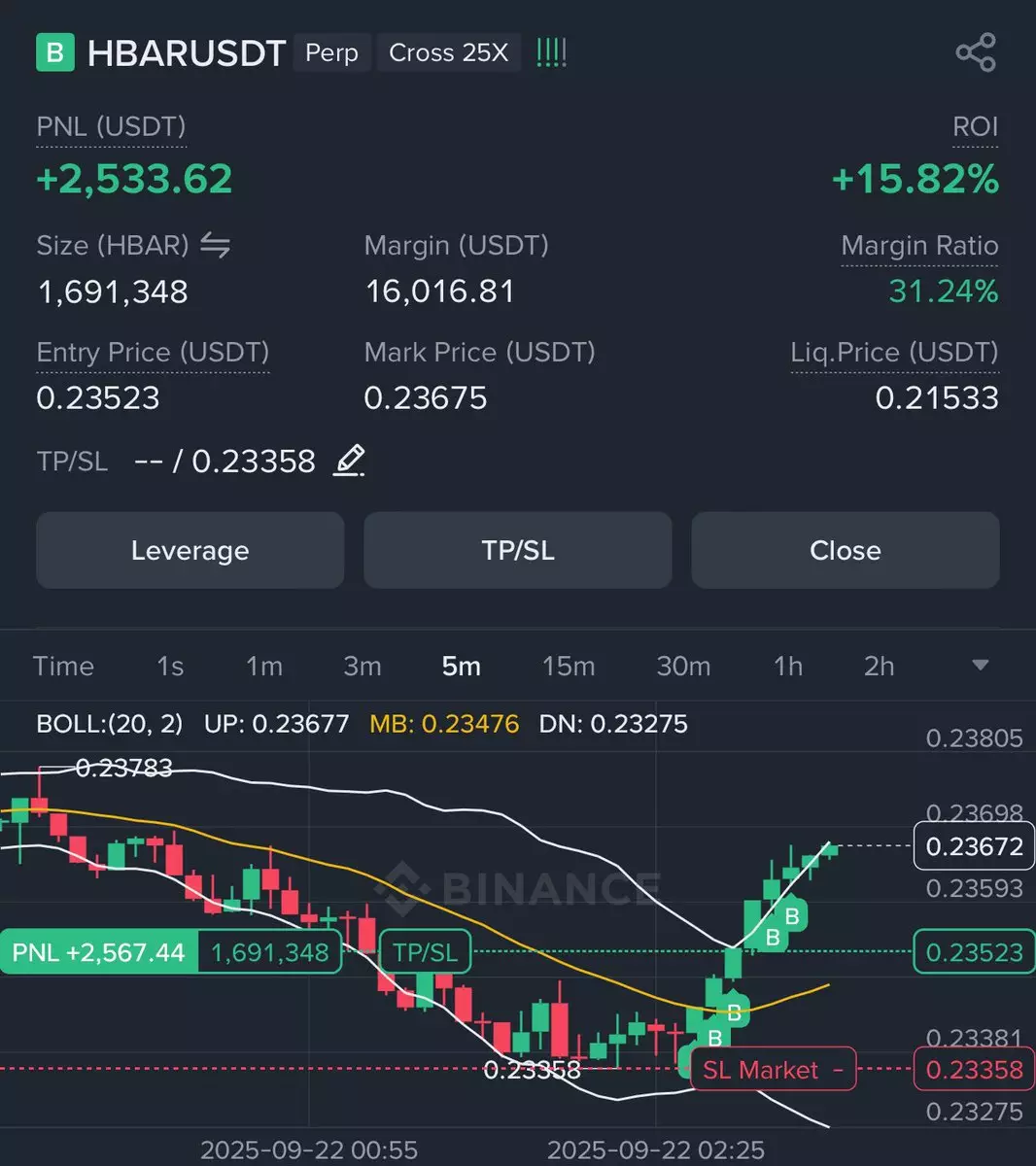1036x1166 pixels.
Task: Switch to the 1m interval
Action: point(264,666)
